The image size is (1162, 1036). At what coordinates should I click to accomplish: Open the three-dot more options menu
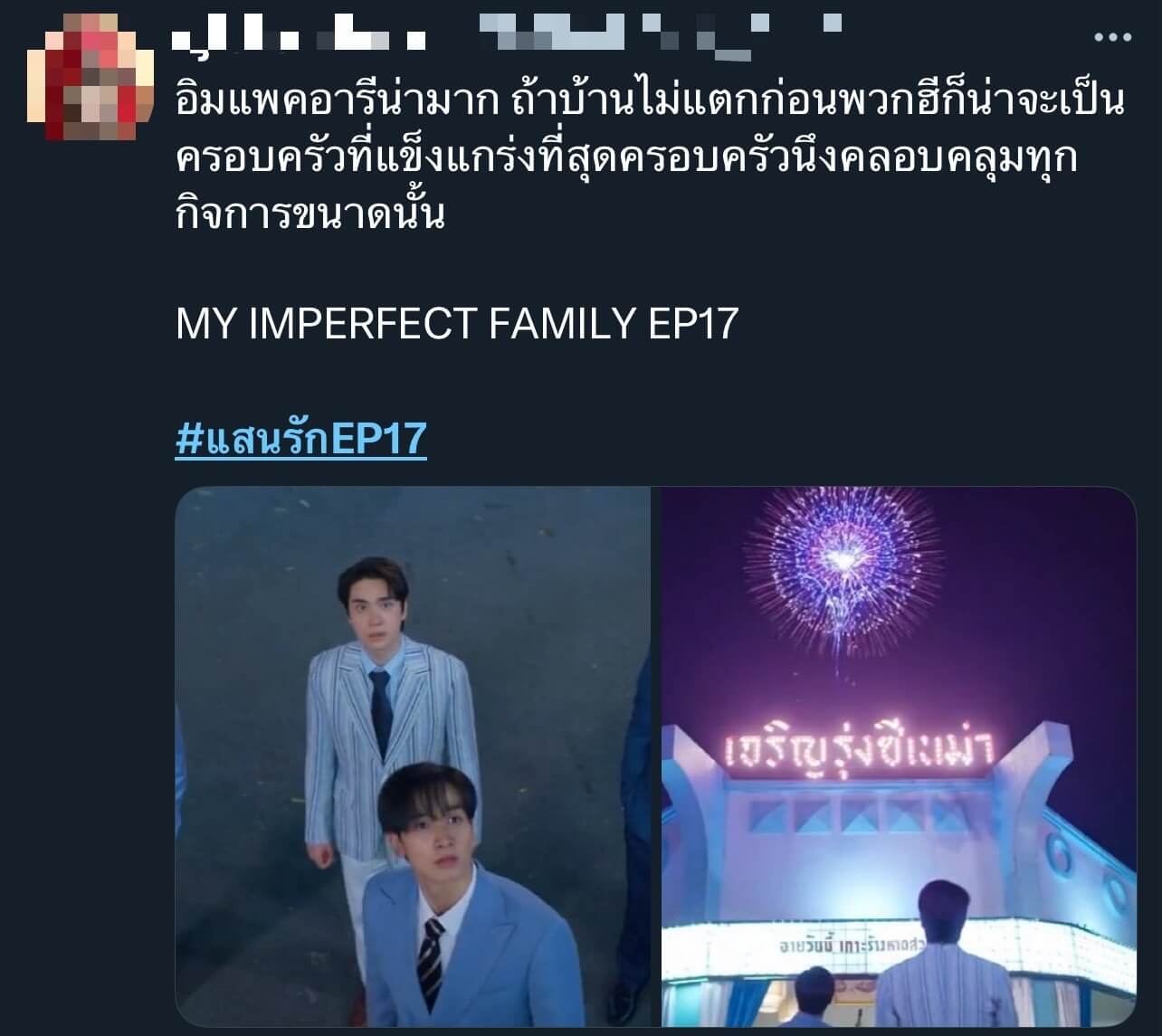(x=1112, y=37)
